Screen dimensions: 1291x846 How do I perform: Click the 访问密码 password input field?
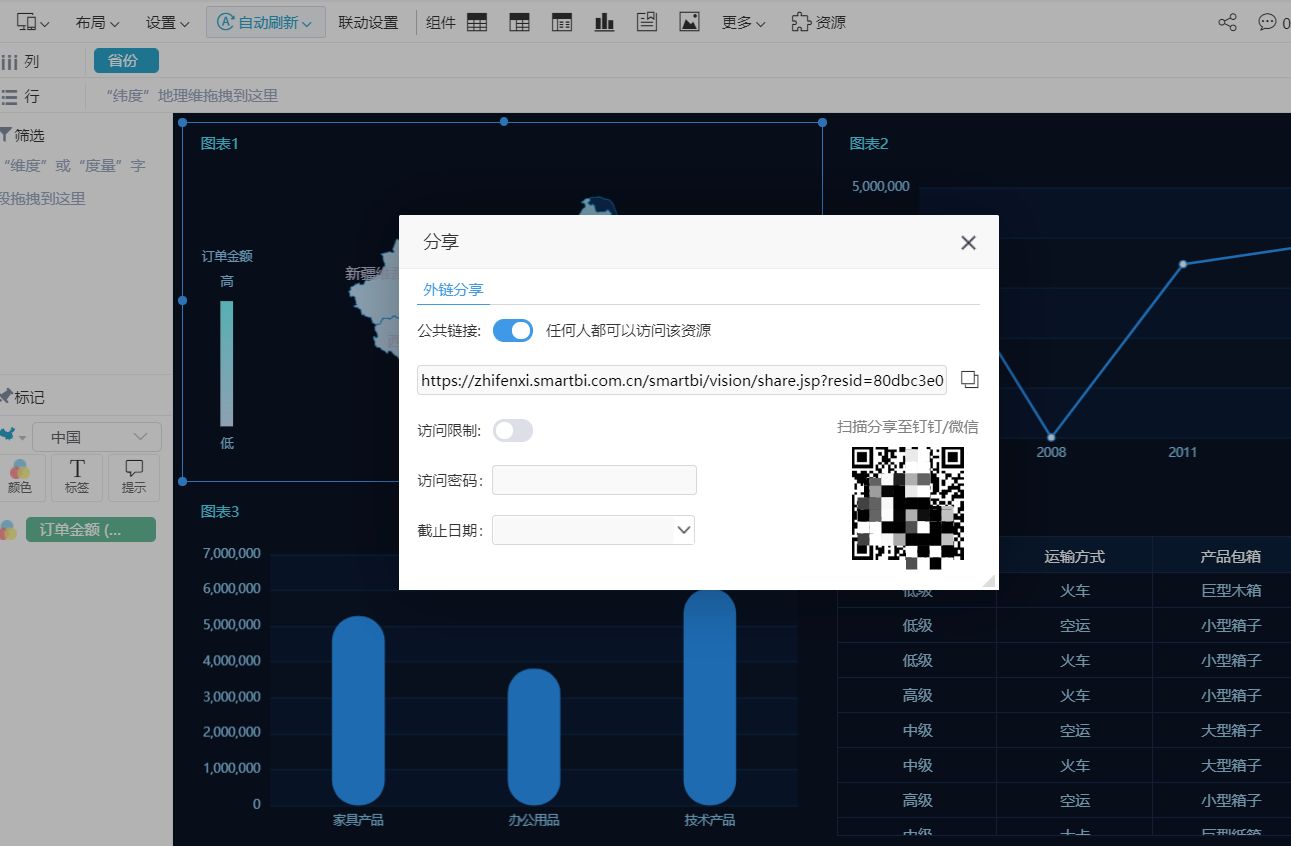click(594, 480)
